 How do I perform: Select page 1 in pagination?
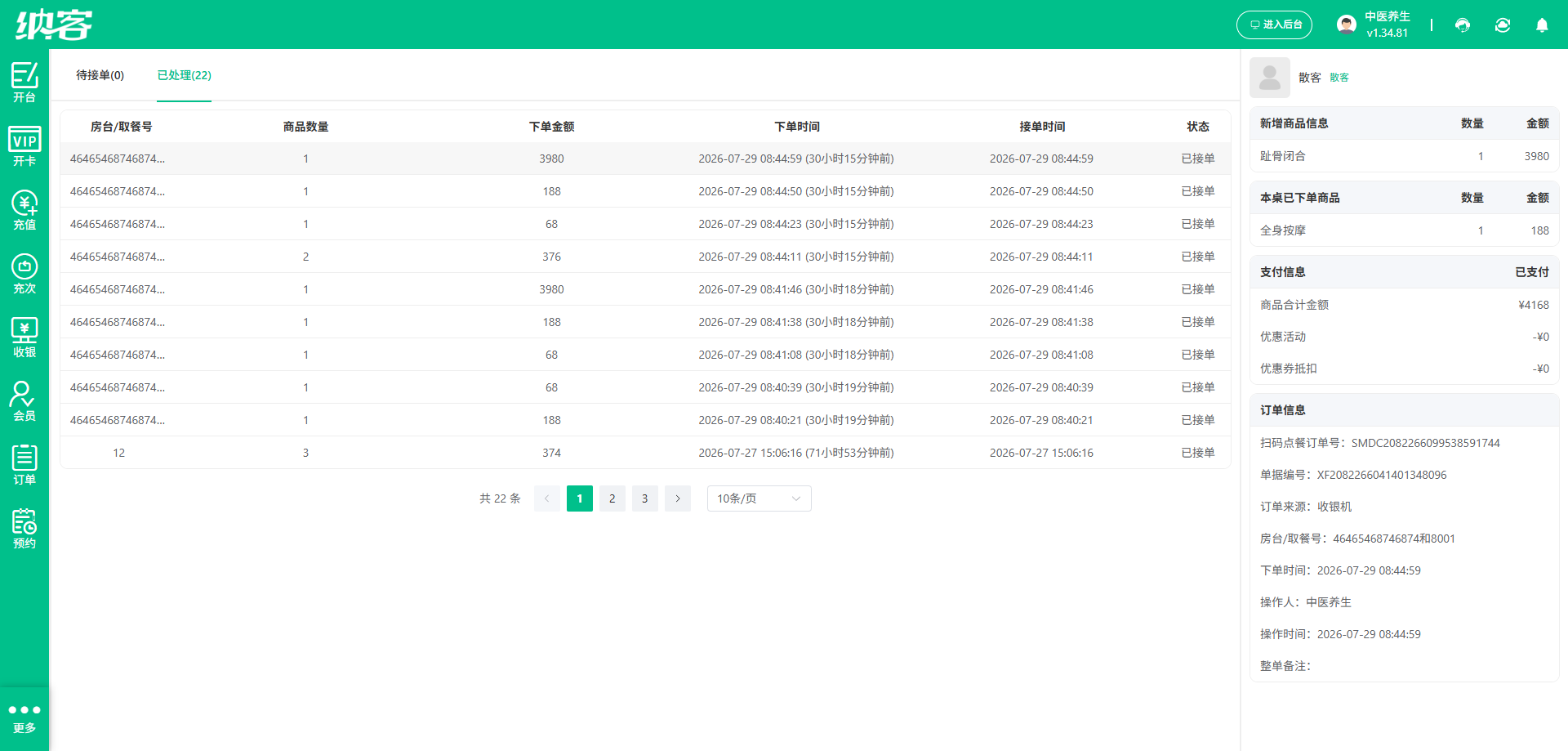tap(580, 498)
